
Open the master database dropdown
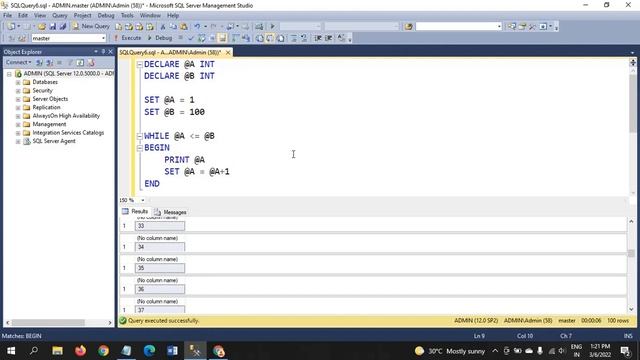(x=103, y=38)
